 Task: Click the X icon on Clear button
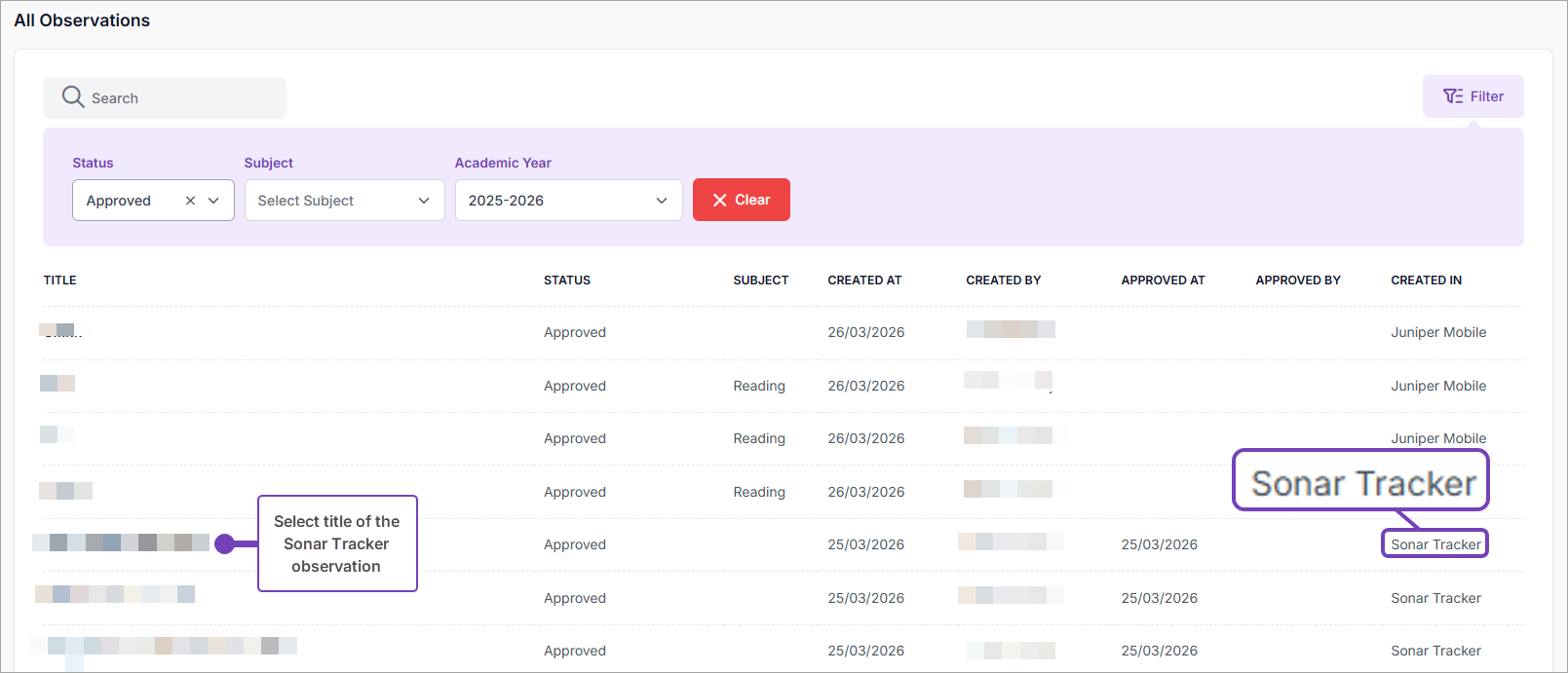pyautogui.click(x=720, y=200)
